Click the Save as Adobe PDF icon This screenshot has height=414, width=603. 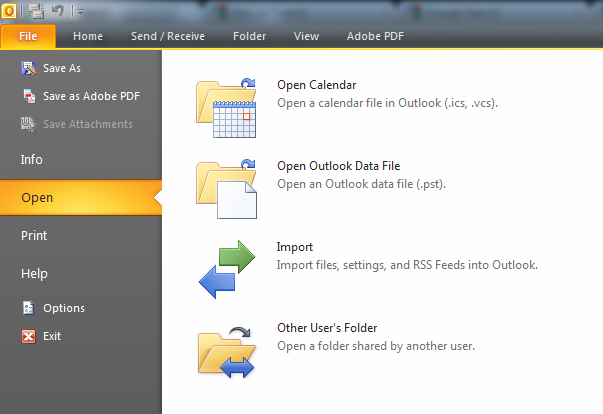click(29, 96)
